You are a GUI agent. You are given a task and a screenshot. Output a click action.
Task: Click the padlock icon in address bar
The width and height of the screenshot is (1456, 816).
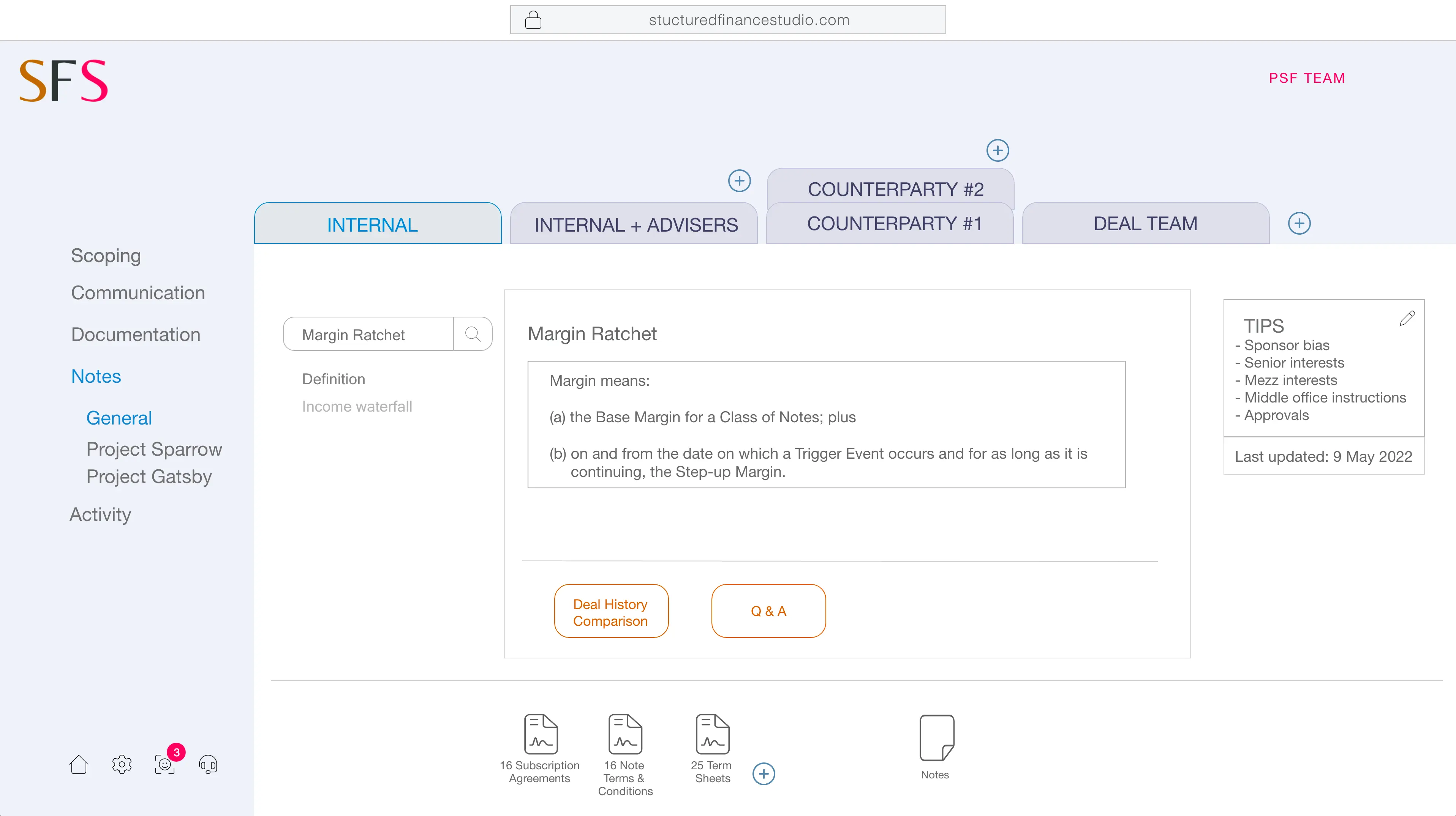coord(533,20)
